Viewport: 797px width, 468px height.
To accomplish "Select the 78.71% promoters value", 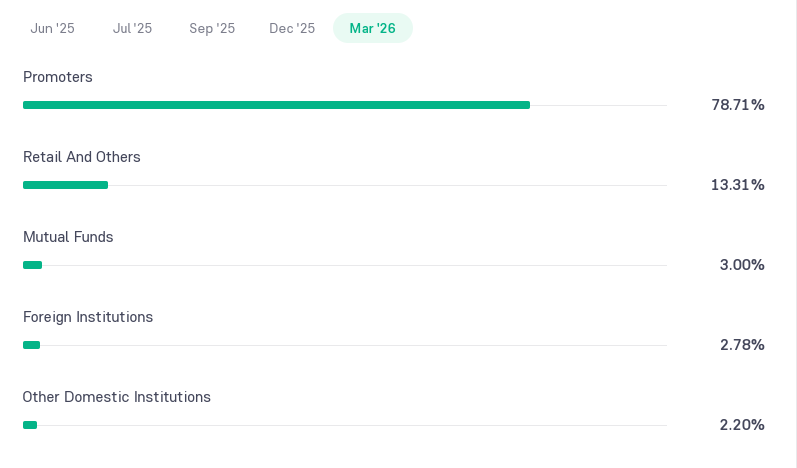I will point(738,105).
